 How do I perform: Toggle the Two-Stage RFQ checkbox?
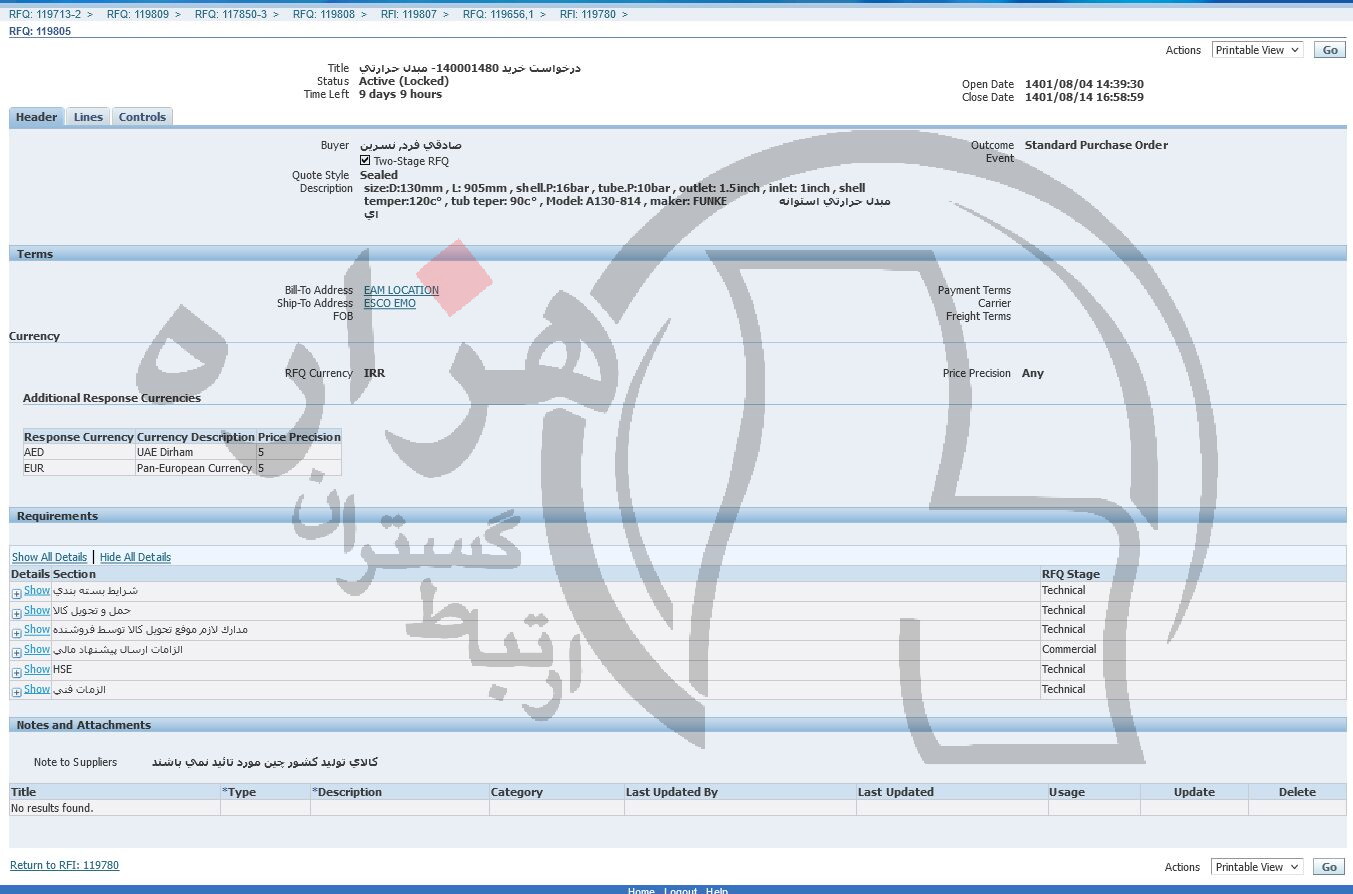(365, 160)
